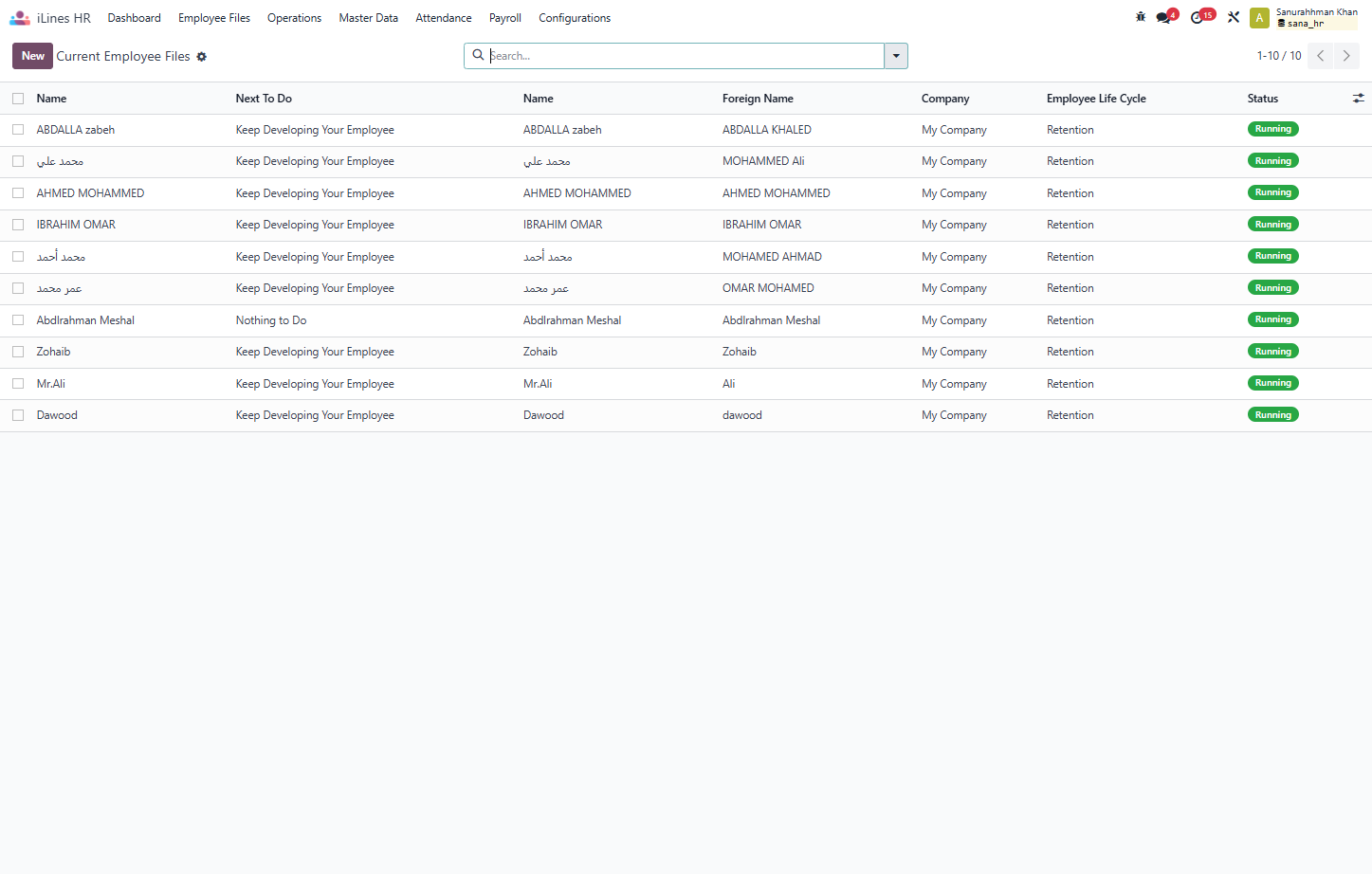Check the IBRAHIM OMAR row checkbox
Image resolution: width=1372 pixels, height=874 pixels.
pyautogui.click(x=18, y=225)
